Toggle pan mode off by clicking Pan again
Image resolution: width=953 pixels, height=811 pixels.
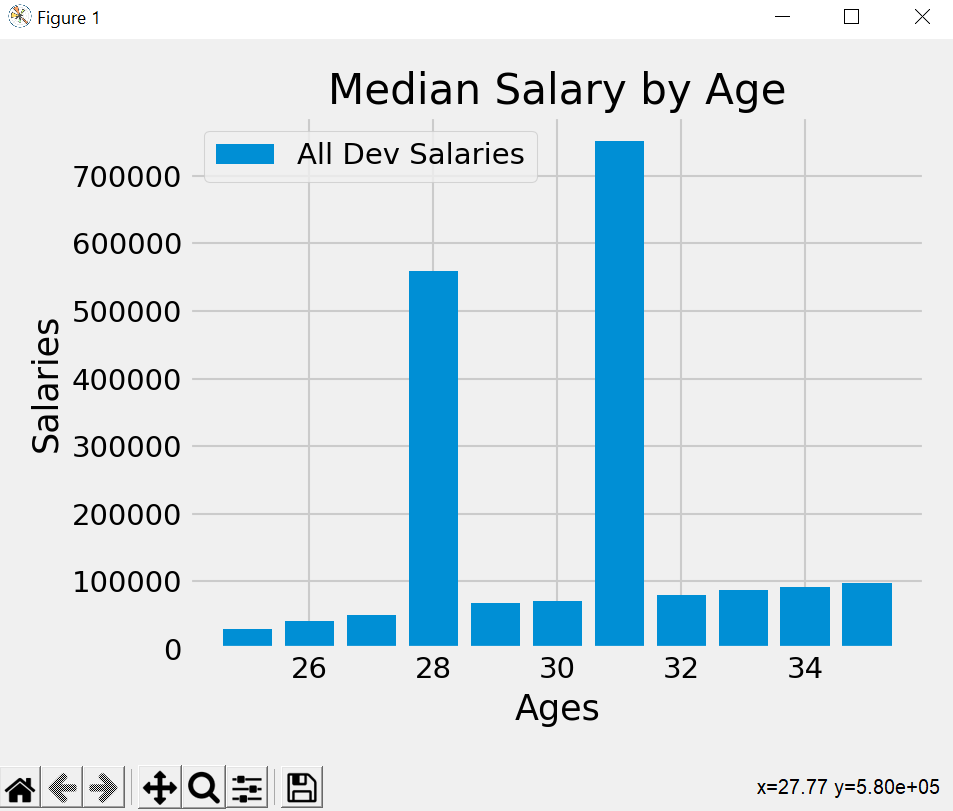[x=157, y=787]
